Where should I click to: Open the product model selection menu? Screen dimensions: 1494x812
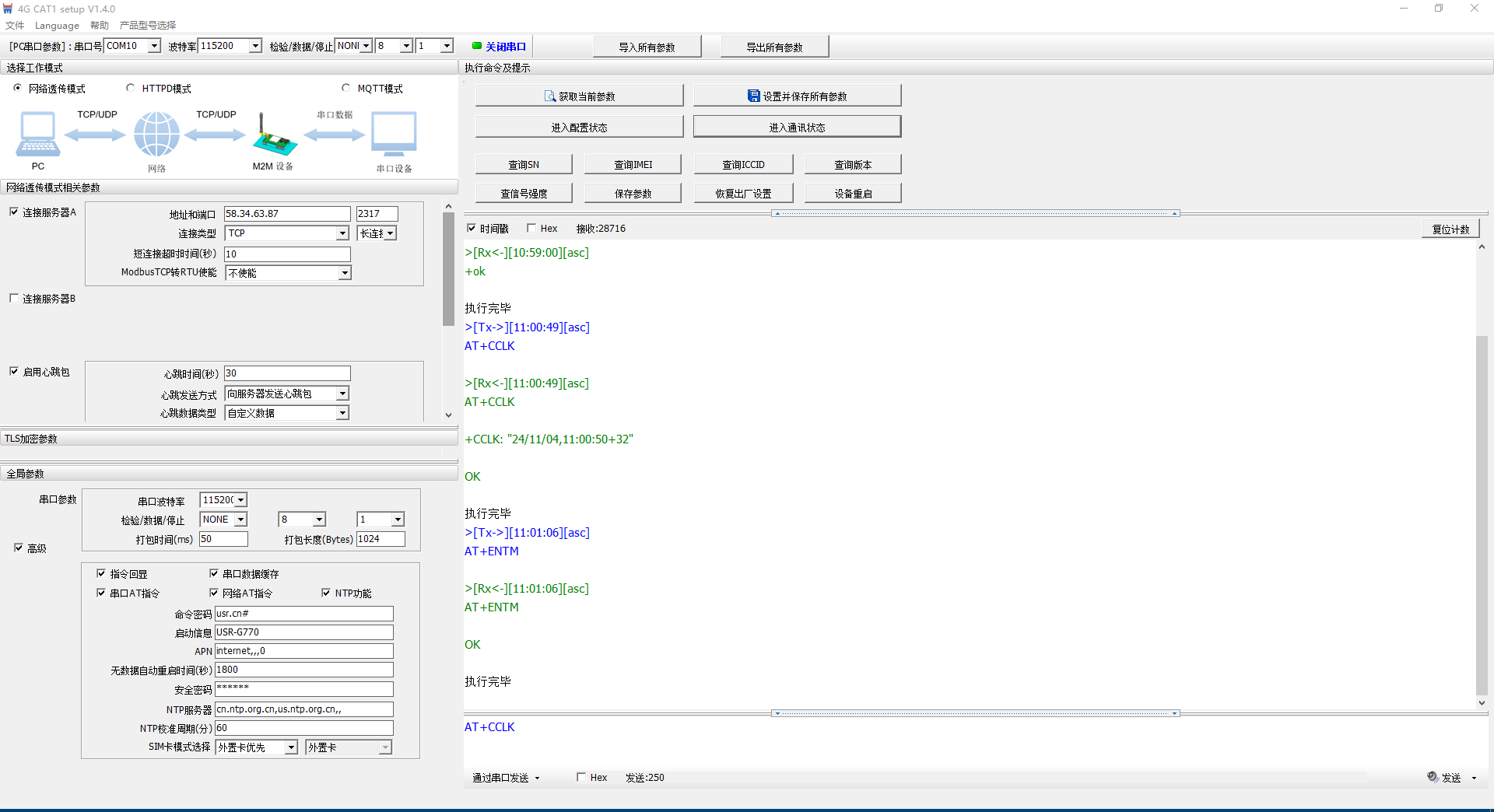click(148, 26)
